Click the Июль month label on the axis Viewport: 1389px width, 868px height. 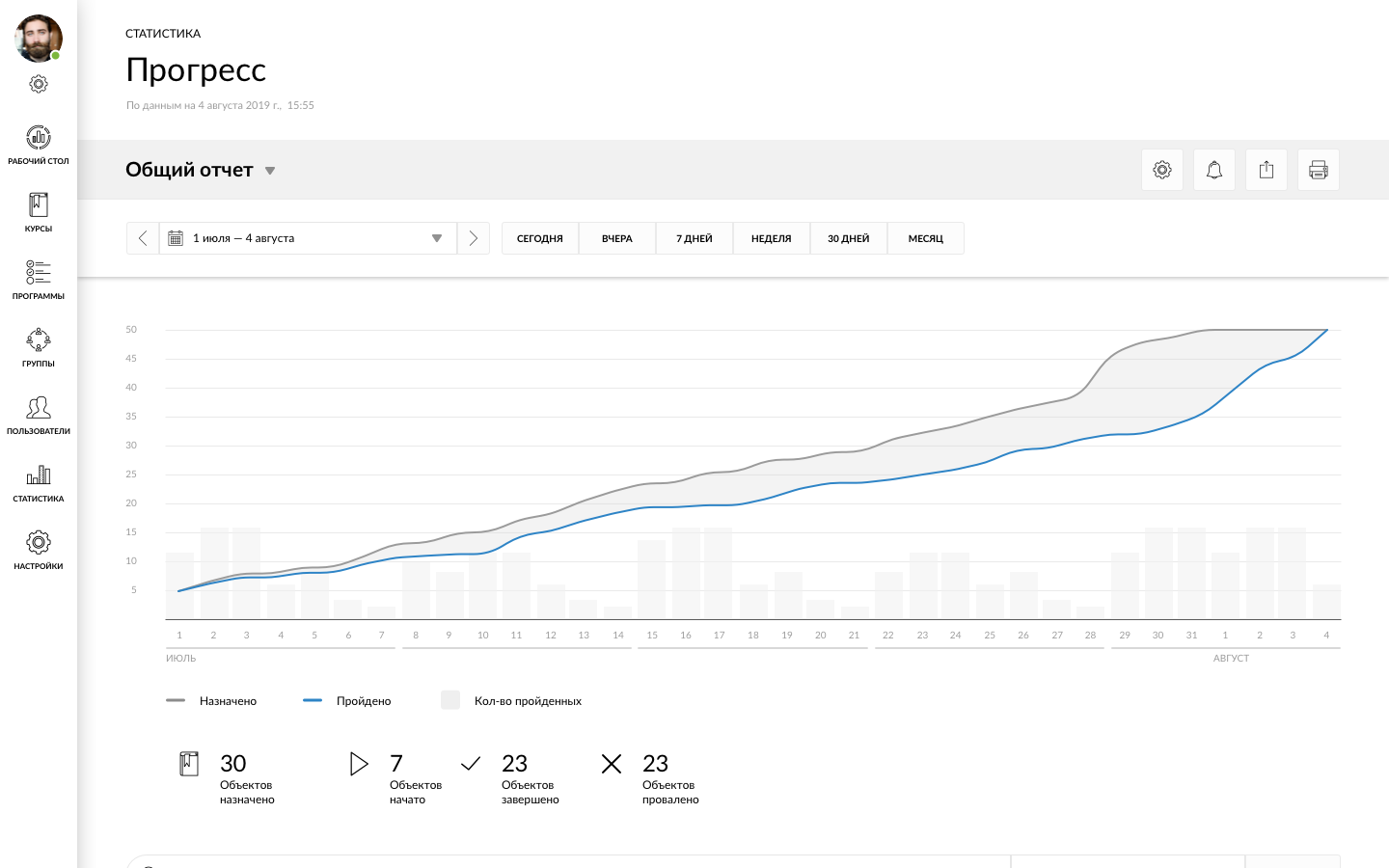[181, 659]
